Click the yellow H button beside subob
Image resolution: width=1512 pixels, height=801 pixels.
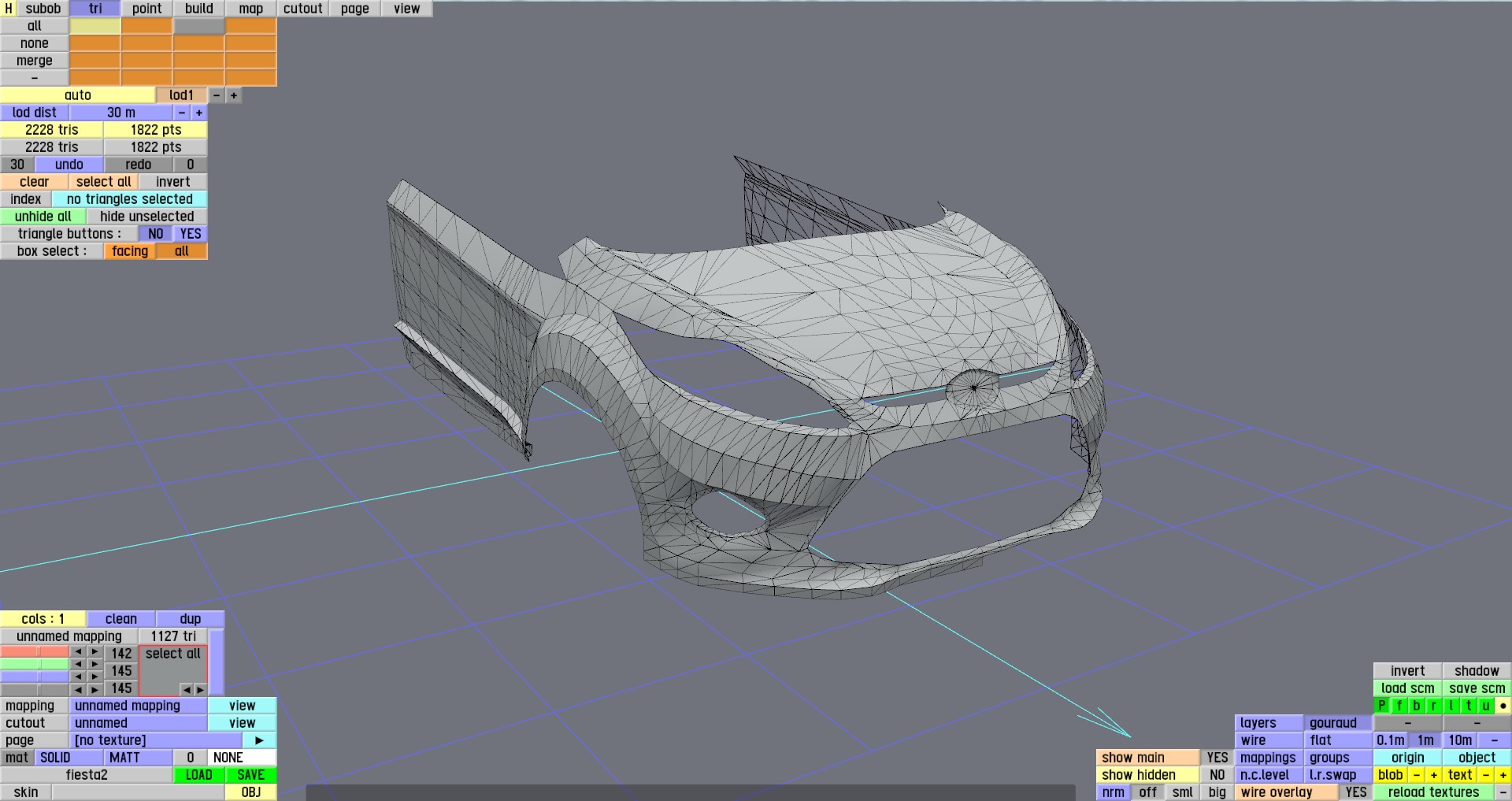tap(9, 9)
